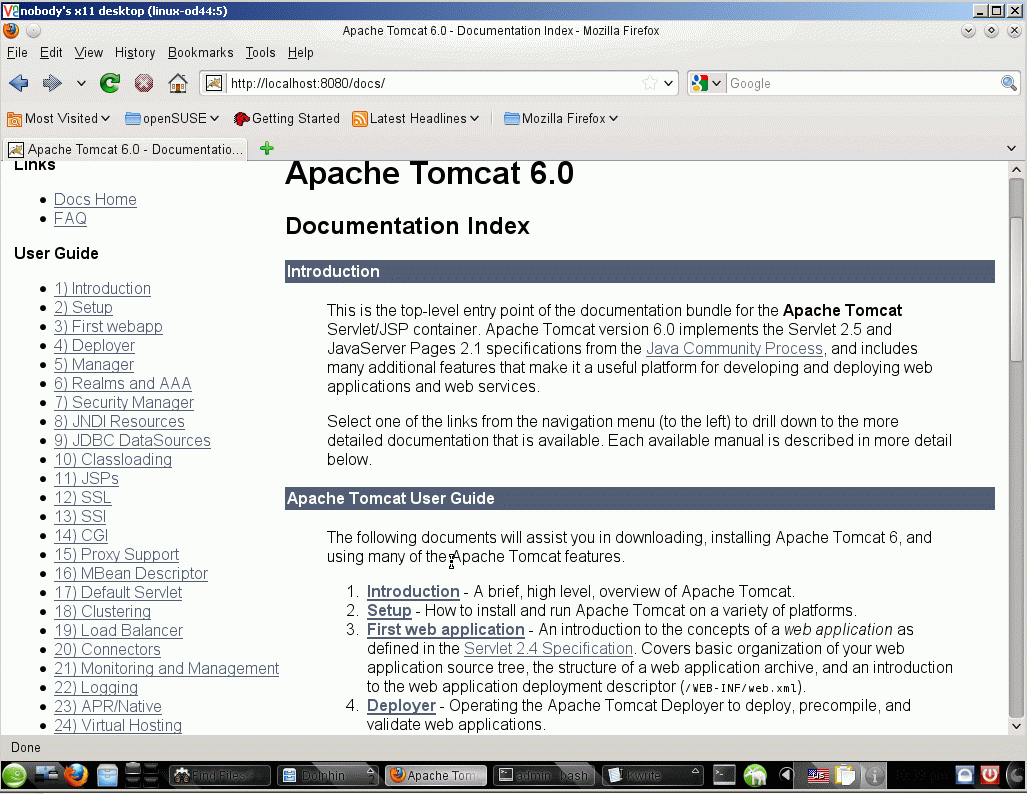Open the Docs Home link
The width and height of the screenshot is (1027, 794).
pyautogui.click(x=95, y=199)
